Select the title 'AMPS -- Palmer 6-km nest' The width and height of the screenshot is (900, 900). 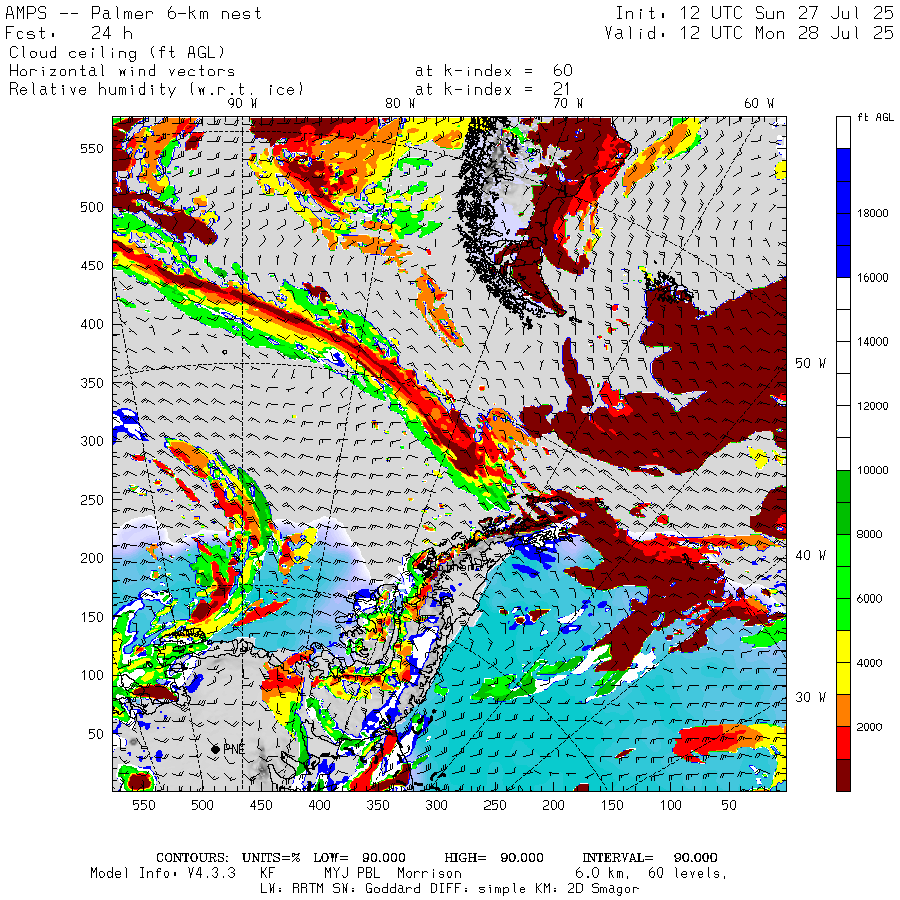133,13
